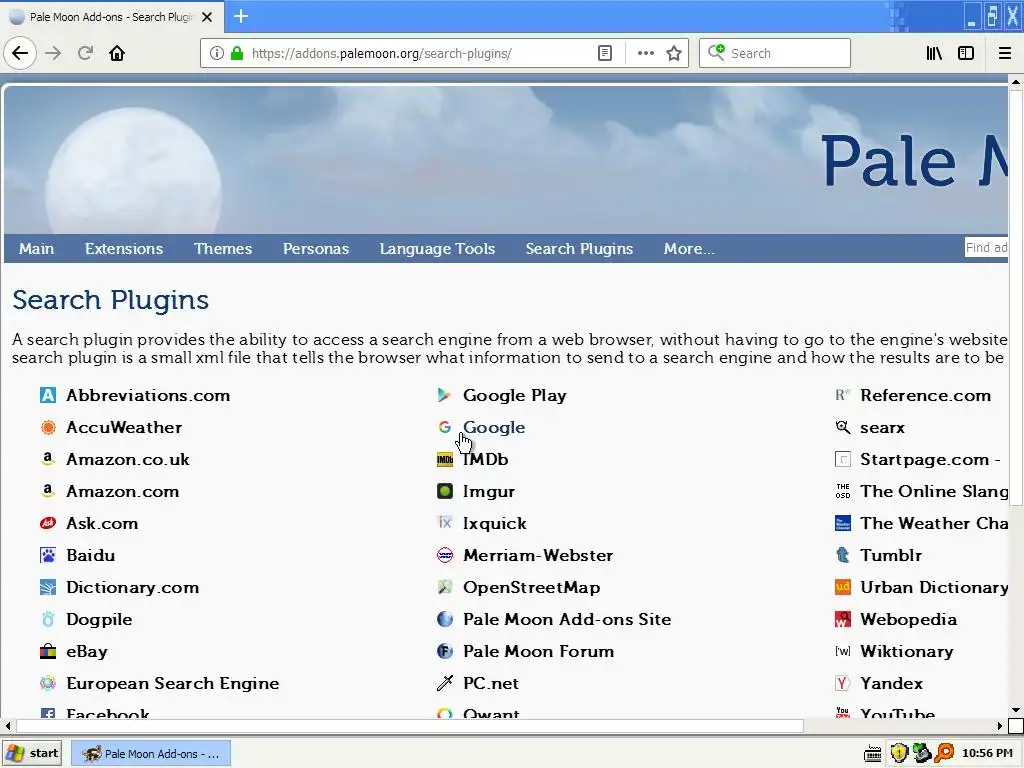The width and height of the screenshot is (1024, 768).
Task: Open the PC.net search plugin link
Action: click(490, 683)
